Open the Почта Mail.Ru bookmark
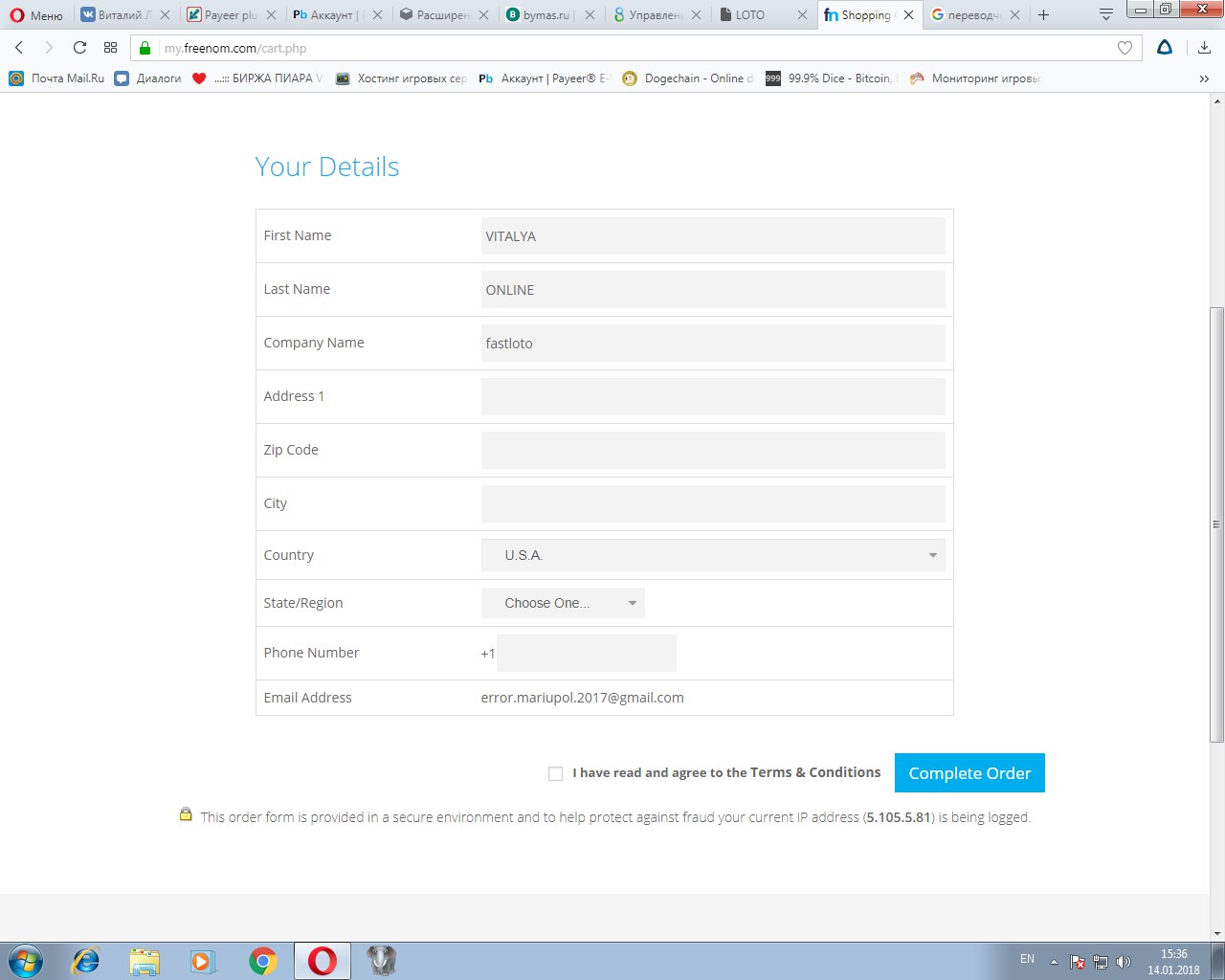 click(57, 78)
